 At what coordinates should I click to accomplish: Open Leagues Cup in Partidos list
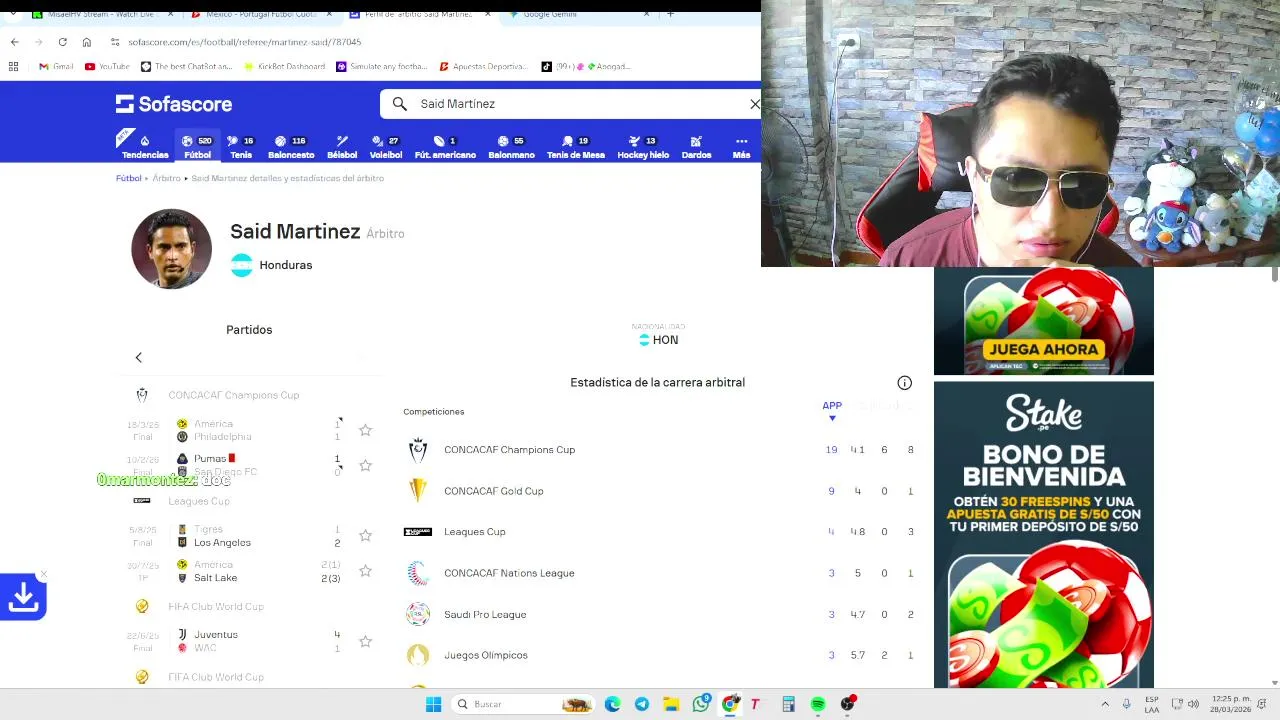pyautogui.click(x=199, y=501)
